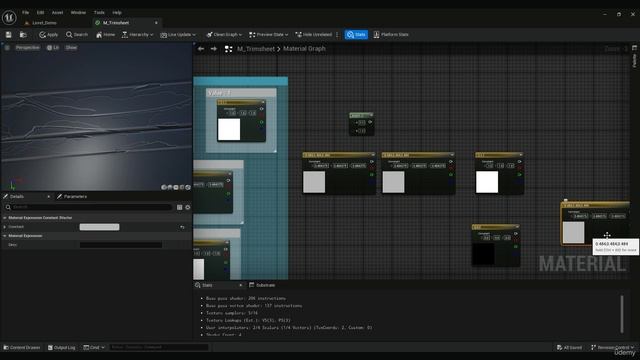Viewport: 640px width, 360px height.
Task: Close the Details panel tab
Action: pos(49,197)
